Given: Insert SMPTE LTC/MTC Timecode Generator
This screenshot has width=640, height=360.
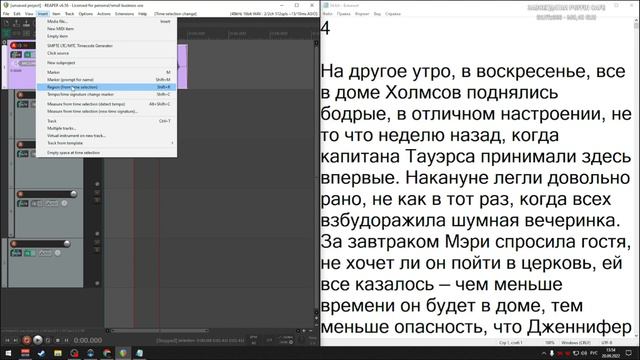Looking at the screenshot, I should (107, 46).
